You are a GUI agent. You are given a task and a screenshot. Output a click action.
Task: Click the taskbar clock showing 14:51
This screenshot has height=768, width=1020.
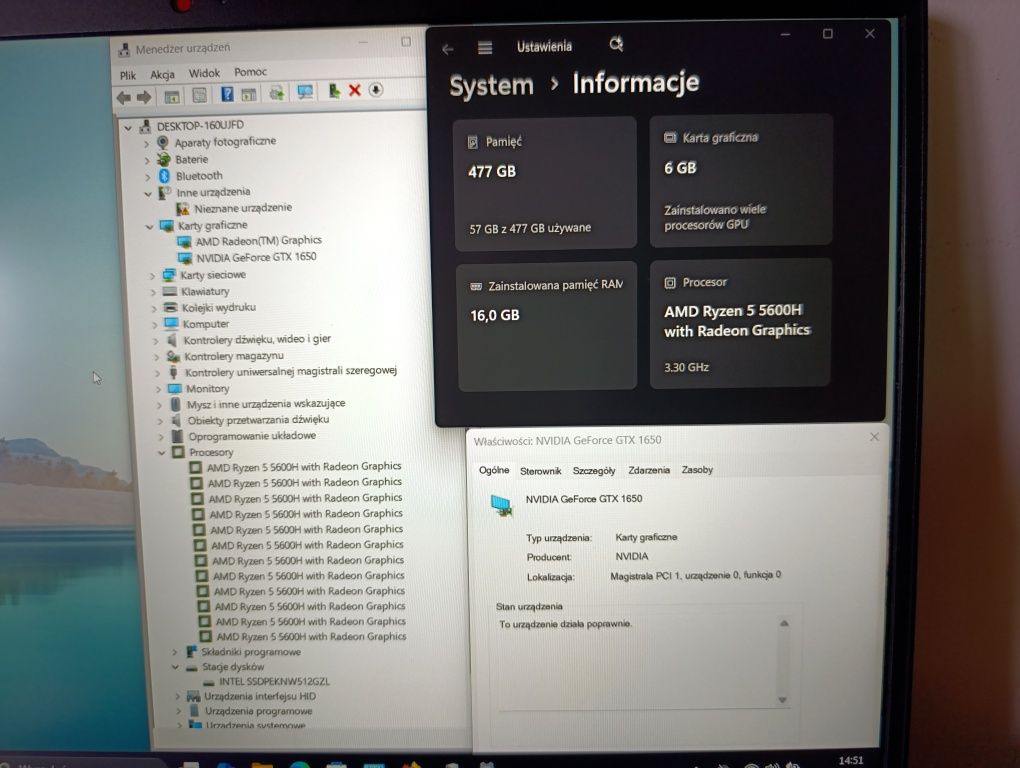pos(851,760)
